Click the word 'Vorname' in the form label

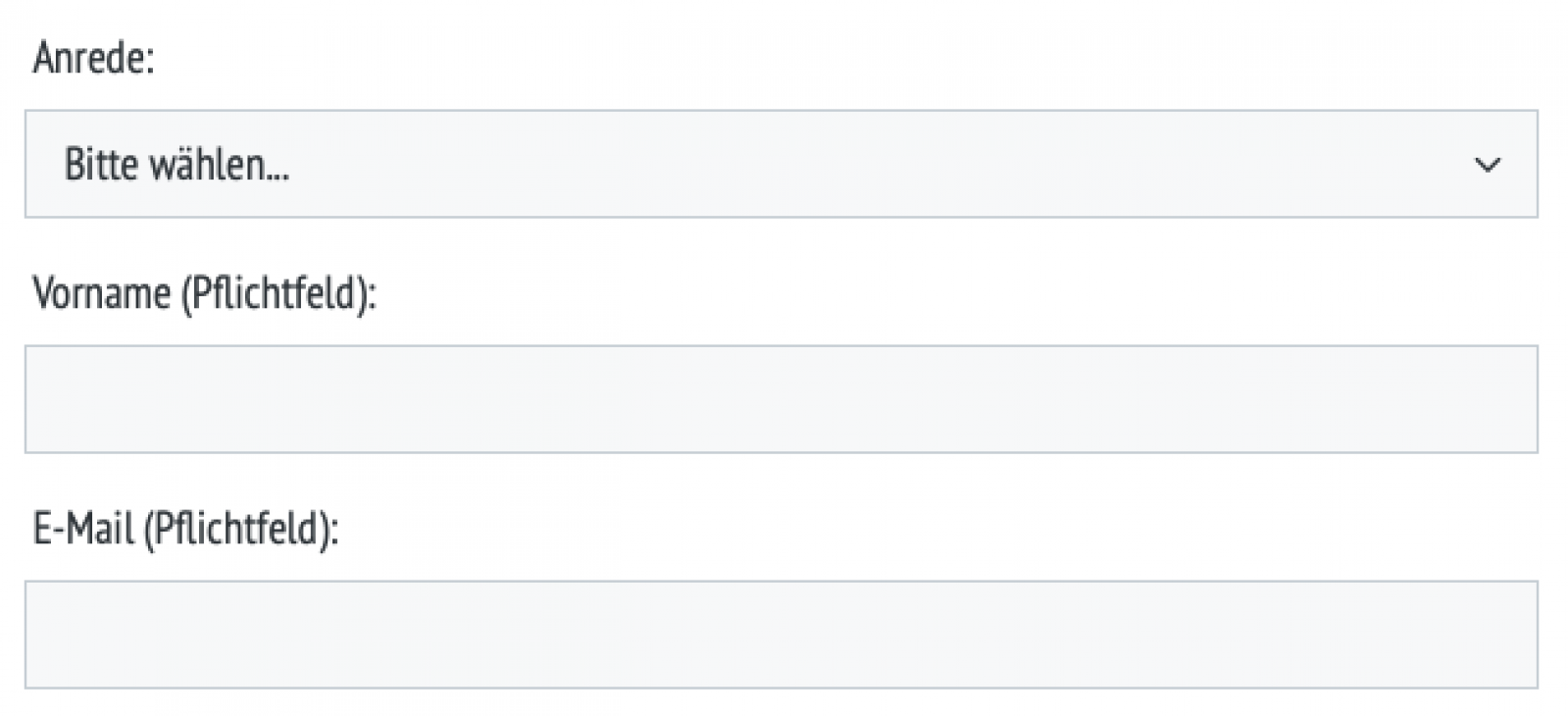[x=101, y=293]
